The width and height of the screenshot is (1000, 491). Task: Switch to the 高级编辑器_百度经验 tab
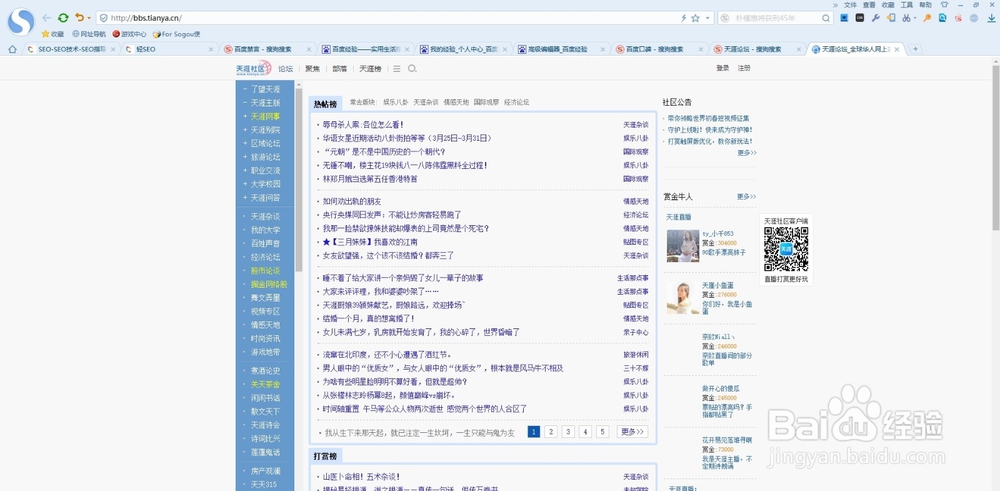tap(561, 49)
